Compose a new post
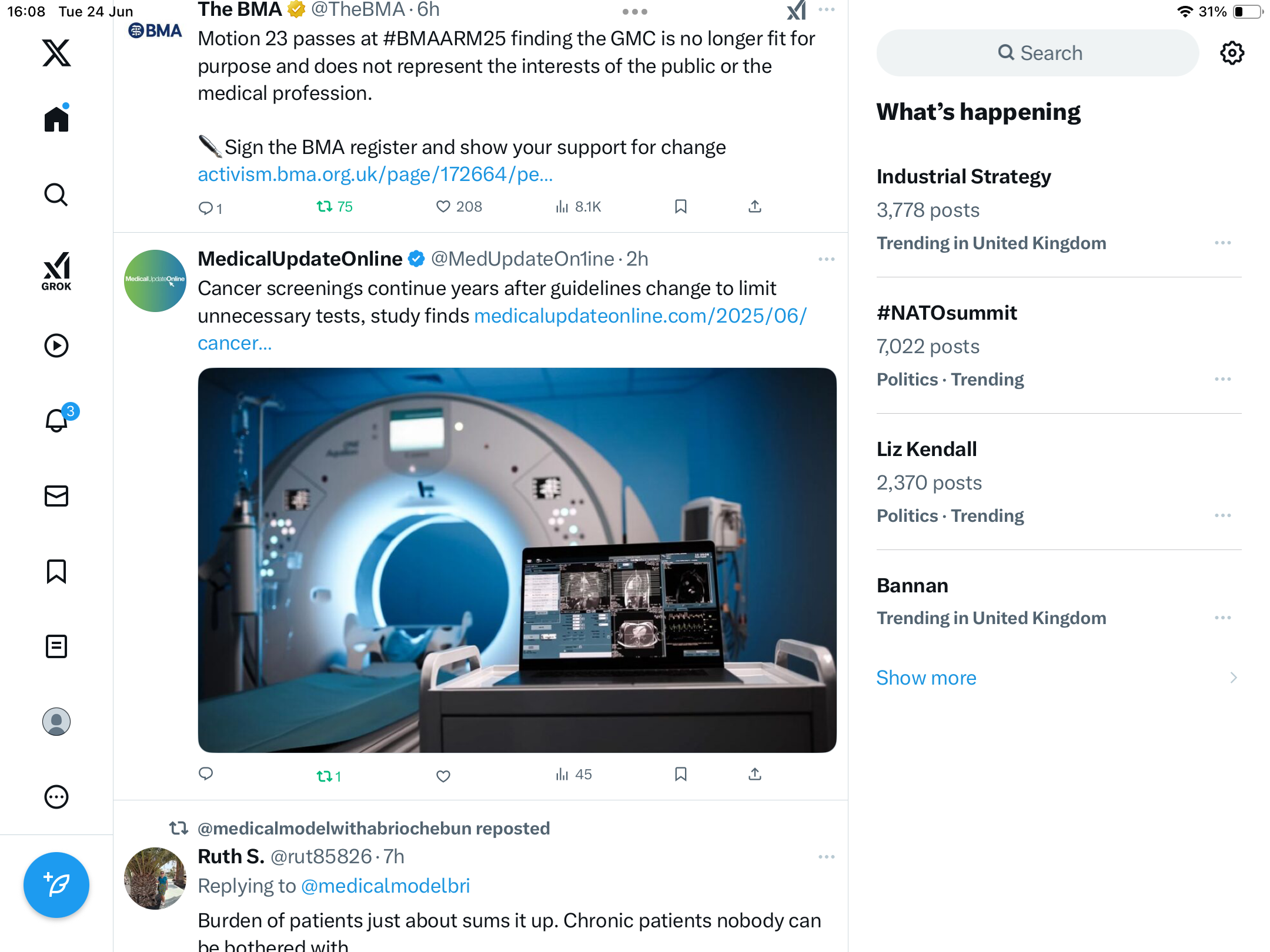 [56, 885]
